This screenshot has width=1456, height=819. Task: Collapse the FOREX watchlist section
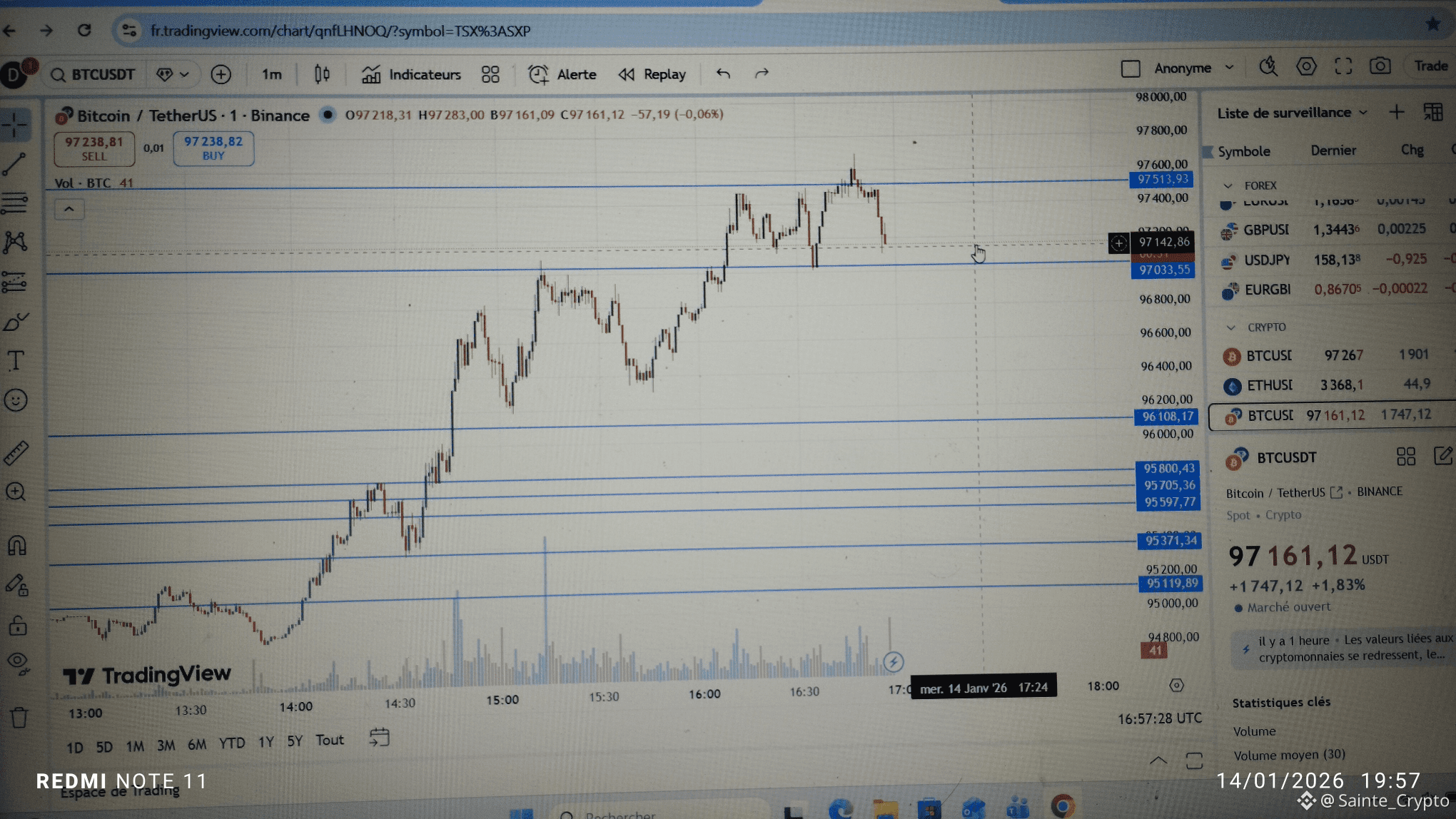coord(1228,185)
